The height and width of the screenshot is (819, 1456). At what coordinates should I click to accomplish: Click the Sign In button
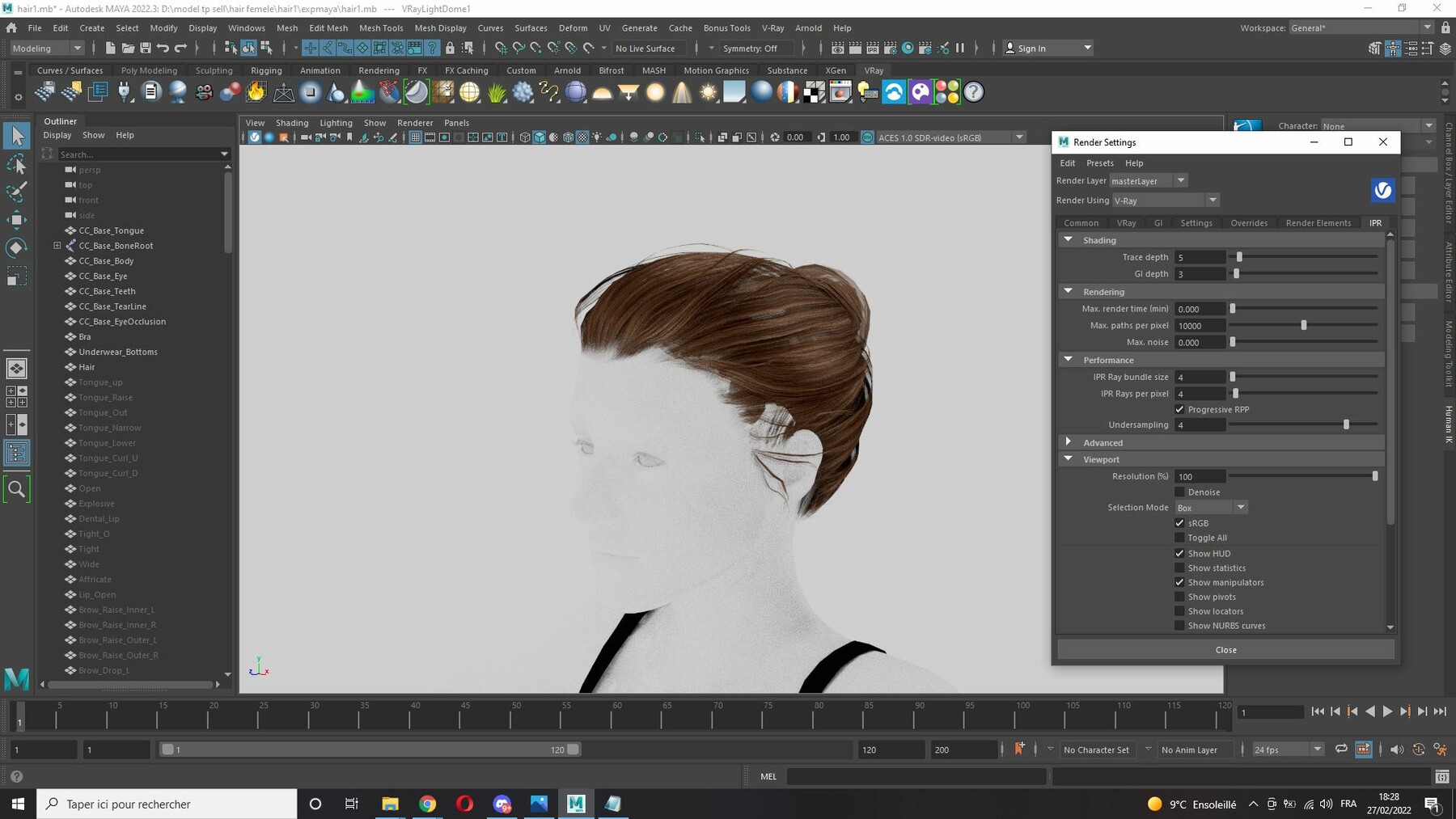pos(1048,49)
